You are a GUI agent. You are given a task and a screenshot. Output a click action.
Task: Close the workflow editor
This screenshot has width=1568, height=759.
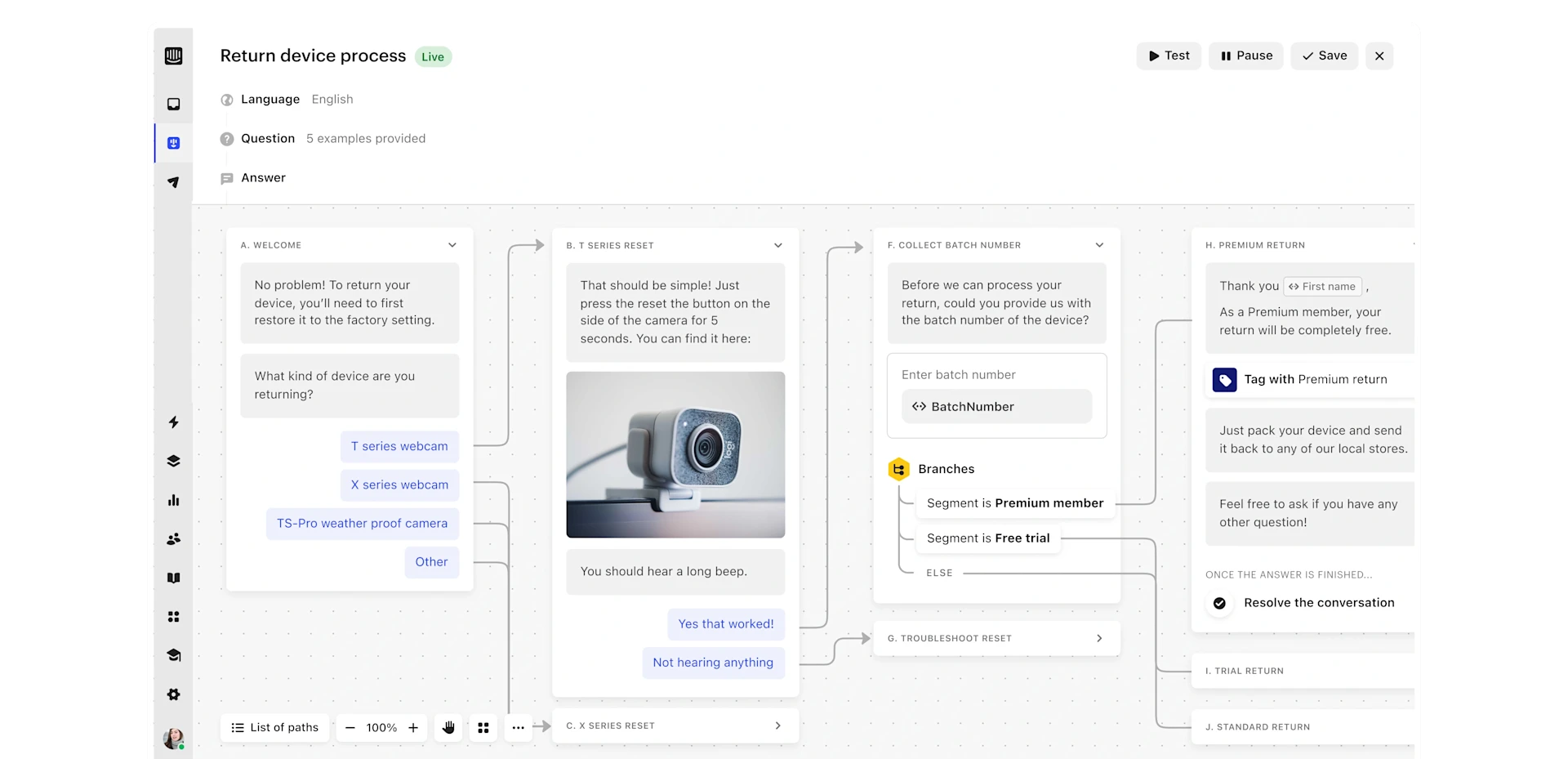[x=1379, y=56]
